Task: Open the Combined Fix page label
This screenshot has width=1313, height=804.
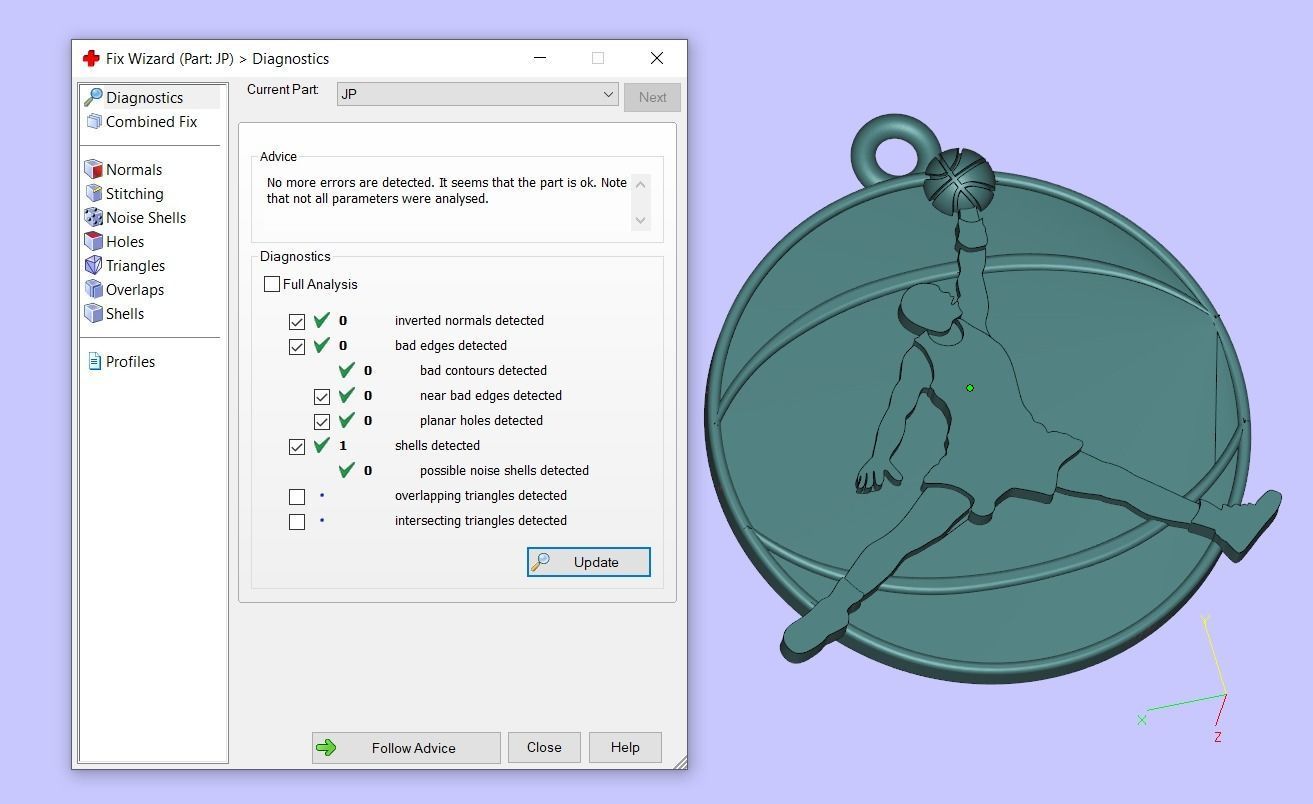Action: [x=151, y=121]
